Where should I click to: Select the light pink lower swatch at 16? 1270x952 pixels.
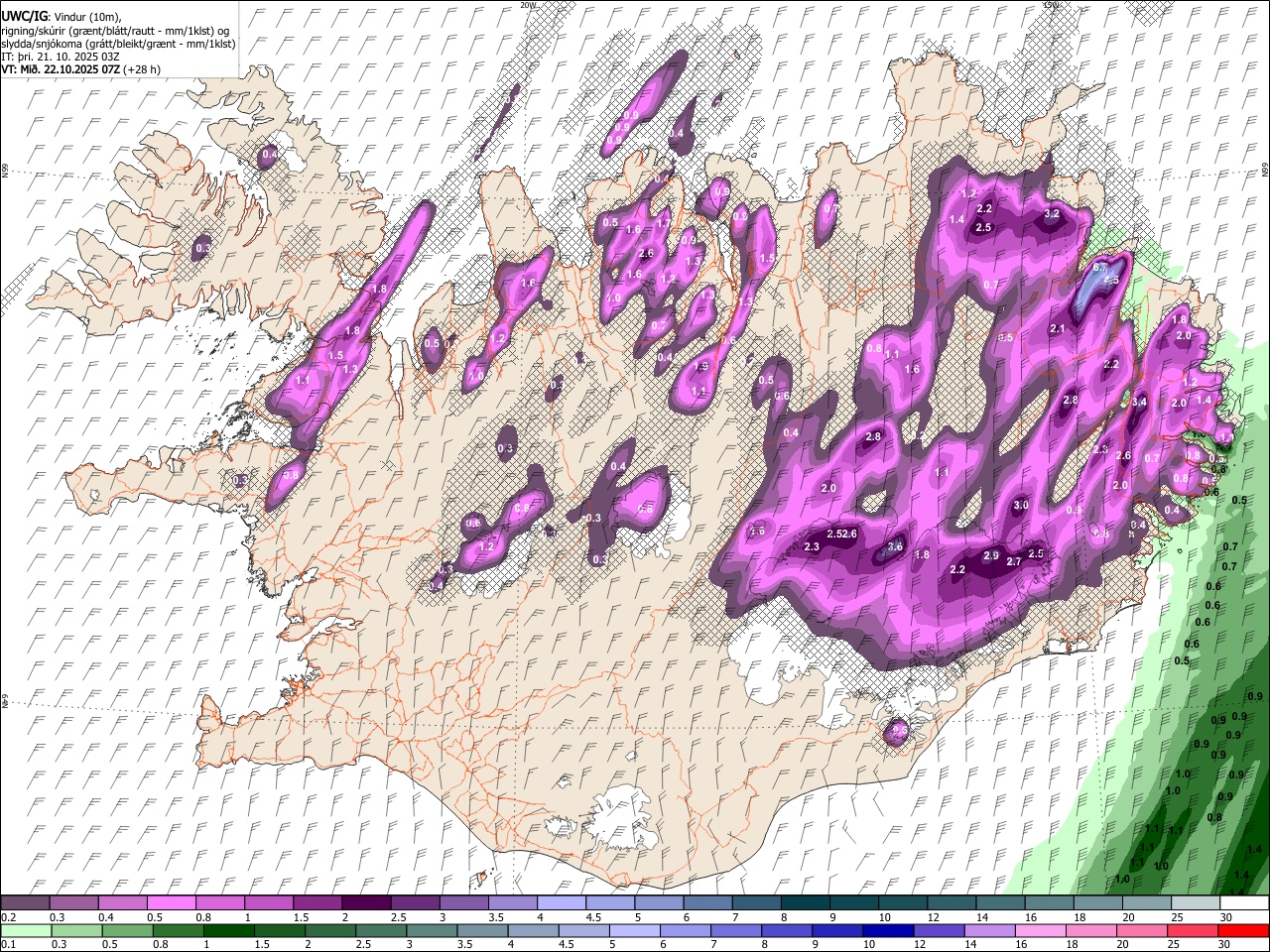click(1041, 930)
